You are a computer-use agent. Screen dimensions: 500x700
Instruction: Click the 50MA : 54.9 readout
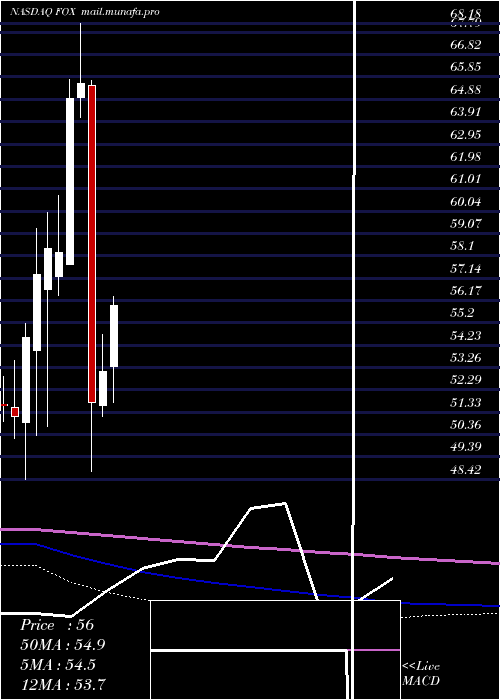tap(63, 645)
